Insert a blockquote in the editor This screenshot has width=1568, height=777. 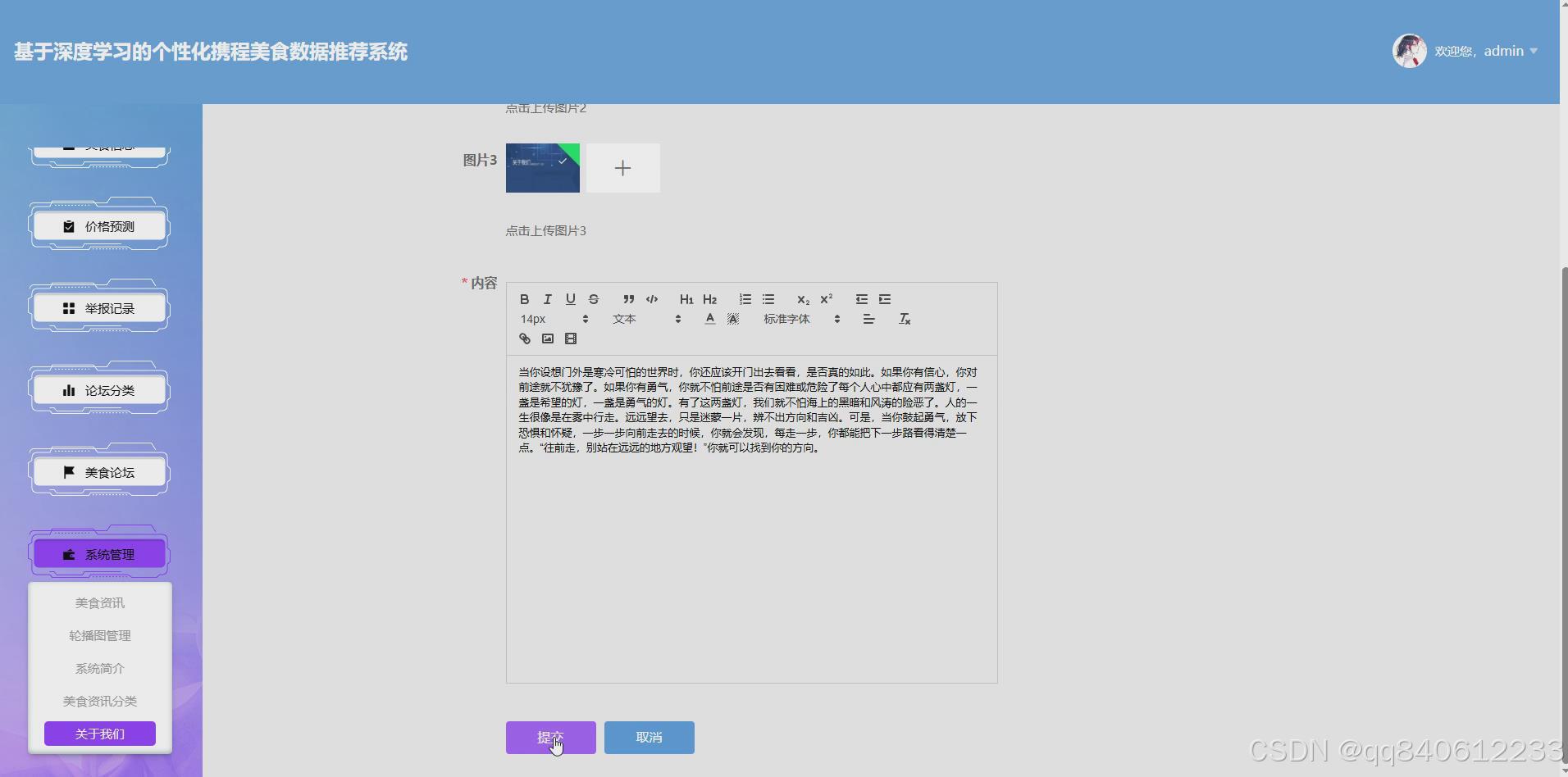click(x=628, y=299)
